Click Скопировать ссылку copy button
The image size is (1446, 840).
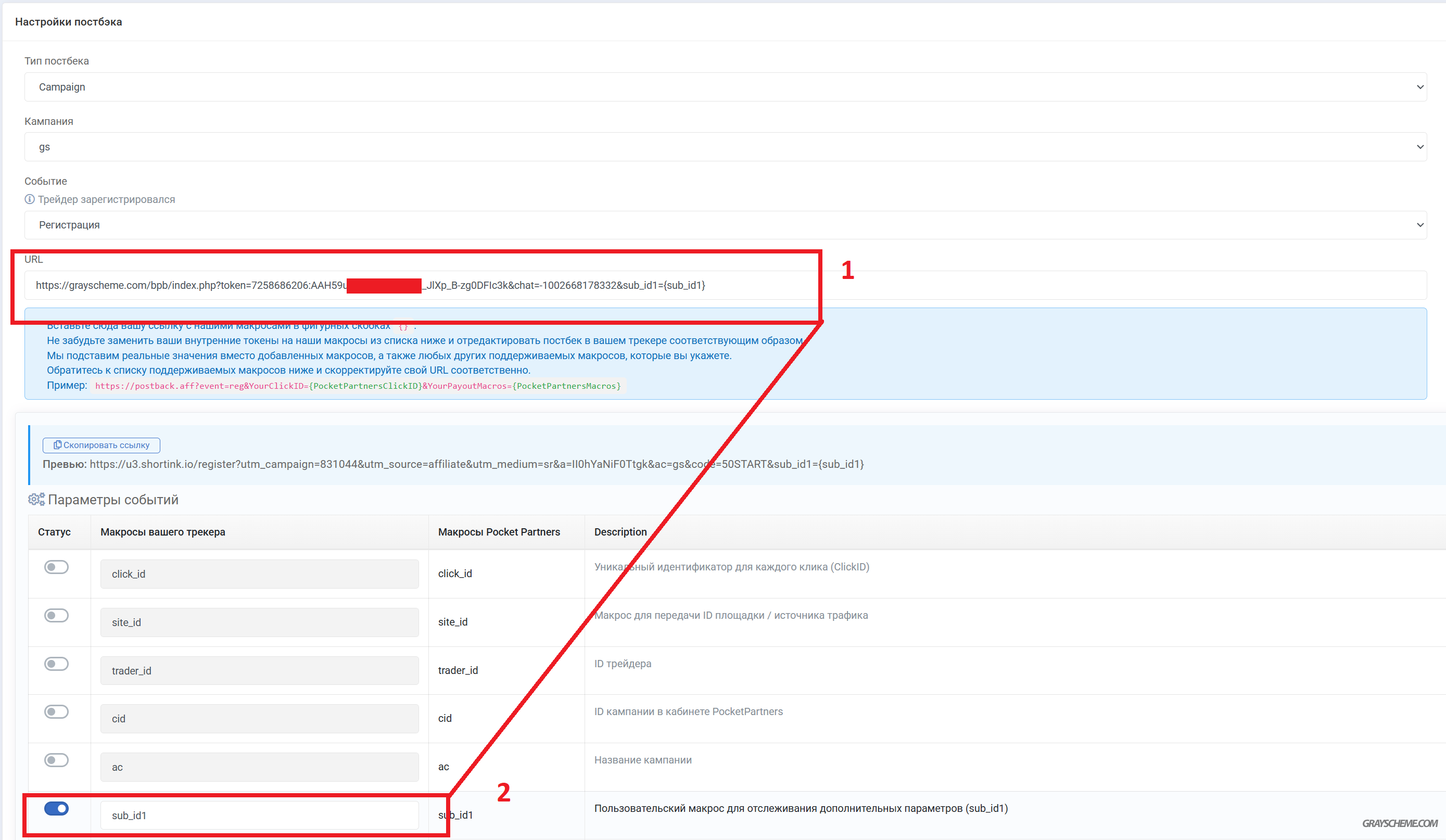click(101, 446)
